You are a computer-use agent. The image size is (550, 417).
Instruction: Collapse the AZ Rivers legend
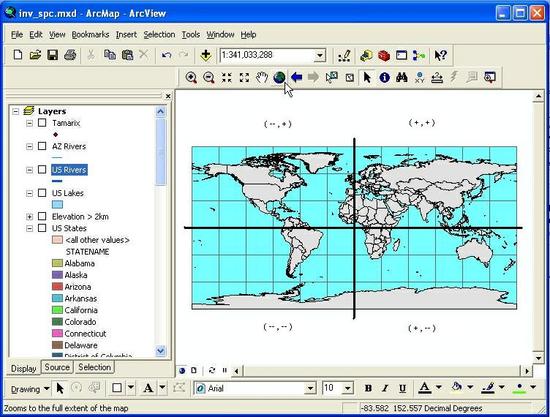tap(29, 146)
